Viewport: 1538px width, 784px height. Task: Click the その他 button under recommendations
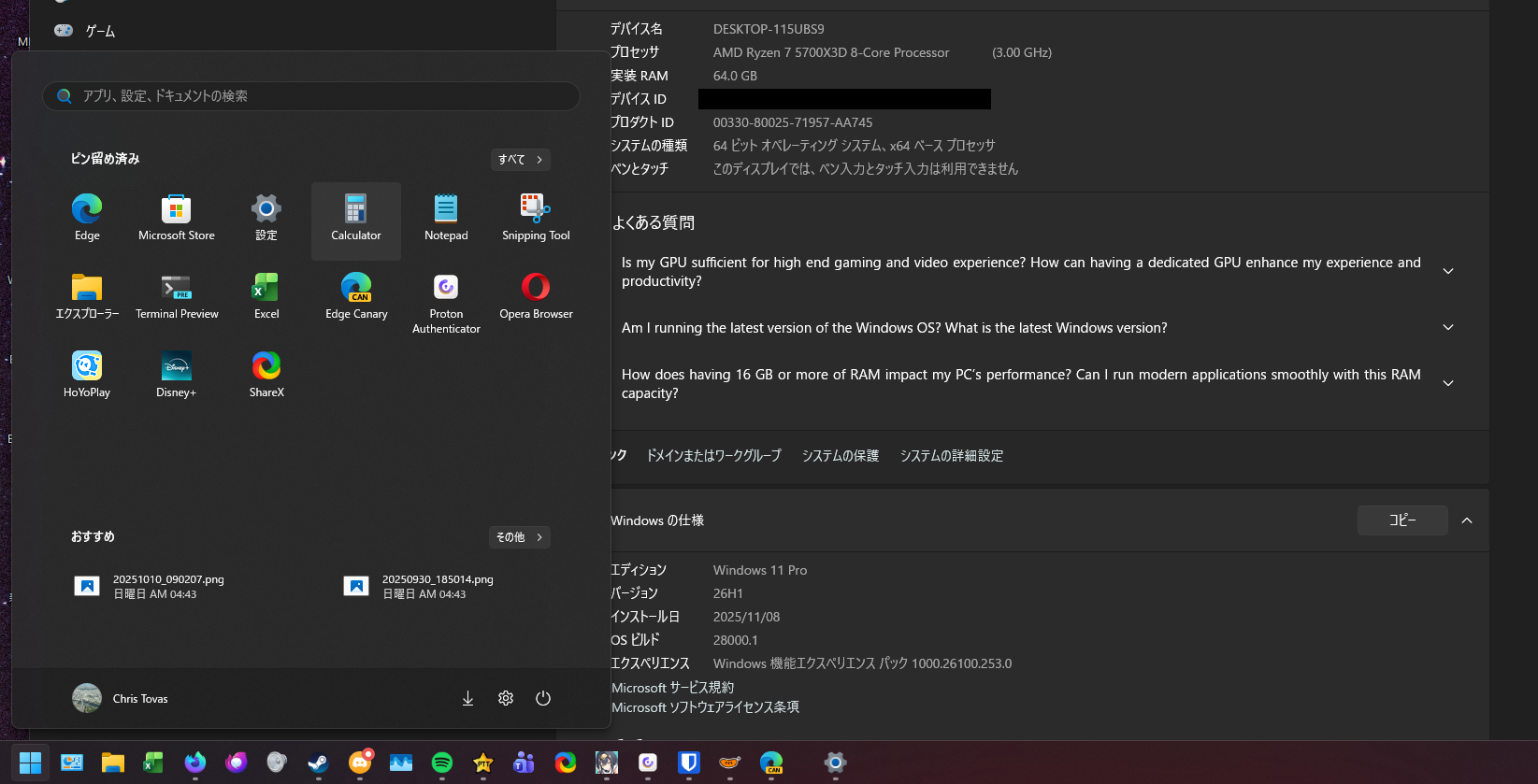520,537
